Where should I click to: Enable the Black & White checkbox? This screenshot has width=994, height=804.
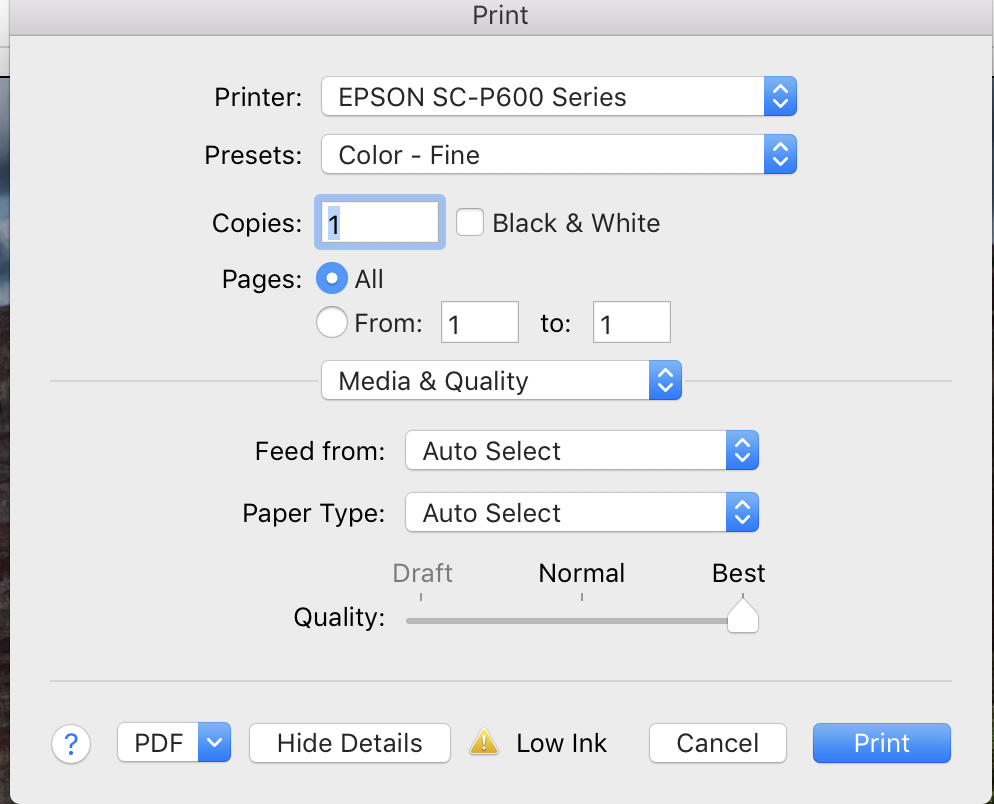click(470, 222)
